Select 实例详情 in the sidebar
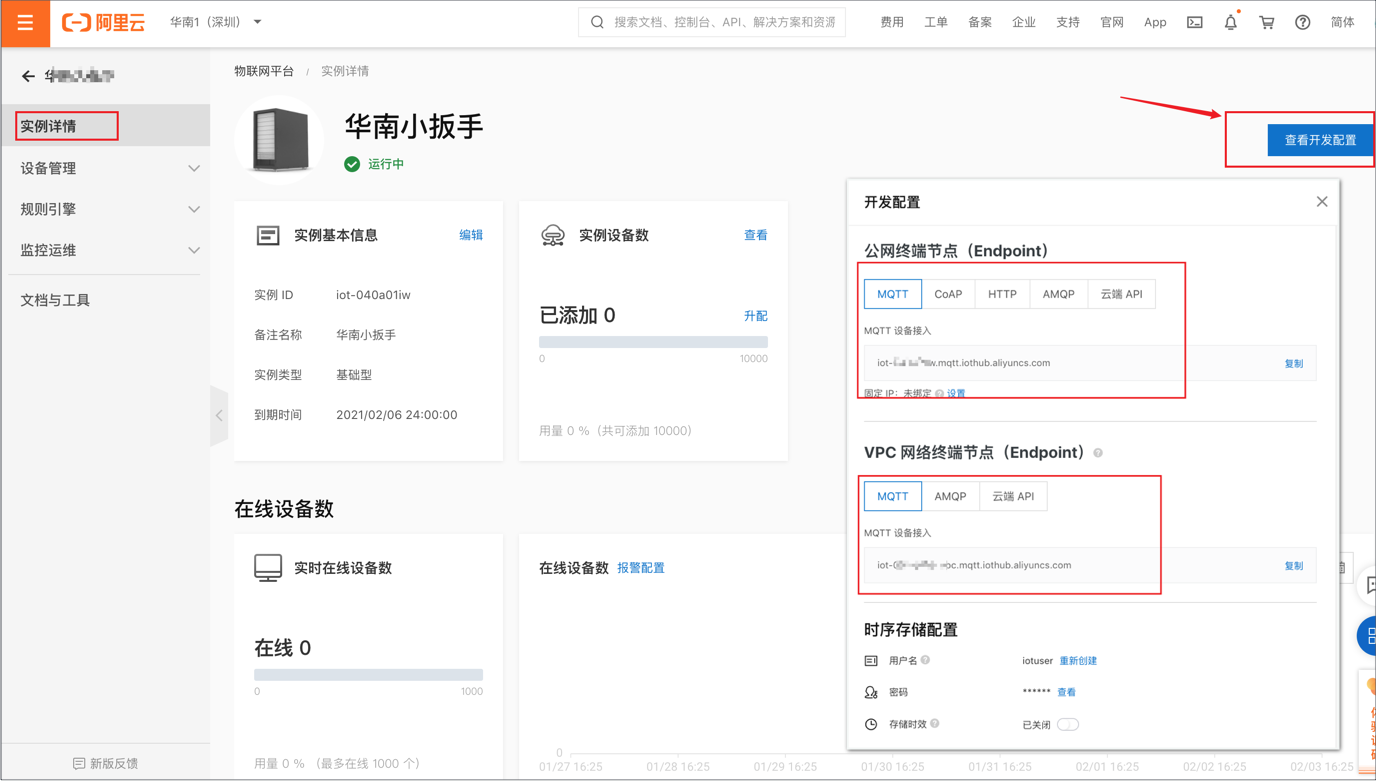The image size is (1376, 781). click(x=105, y=126)
